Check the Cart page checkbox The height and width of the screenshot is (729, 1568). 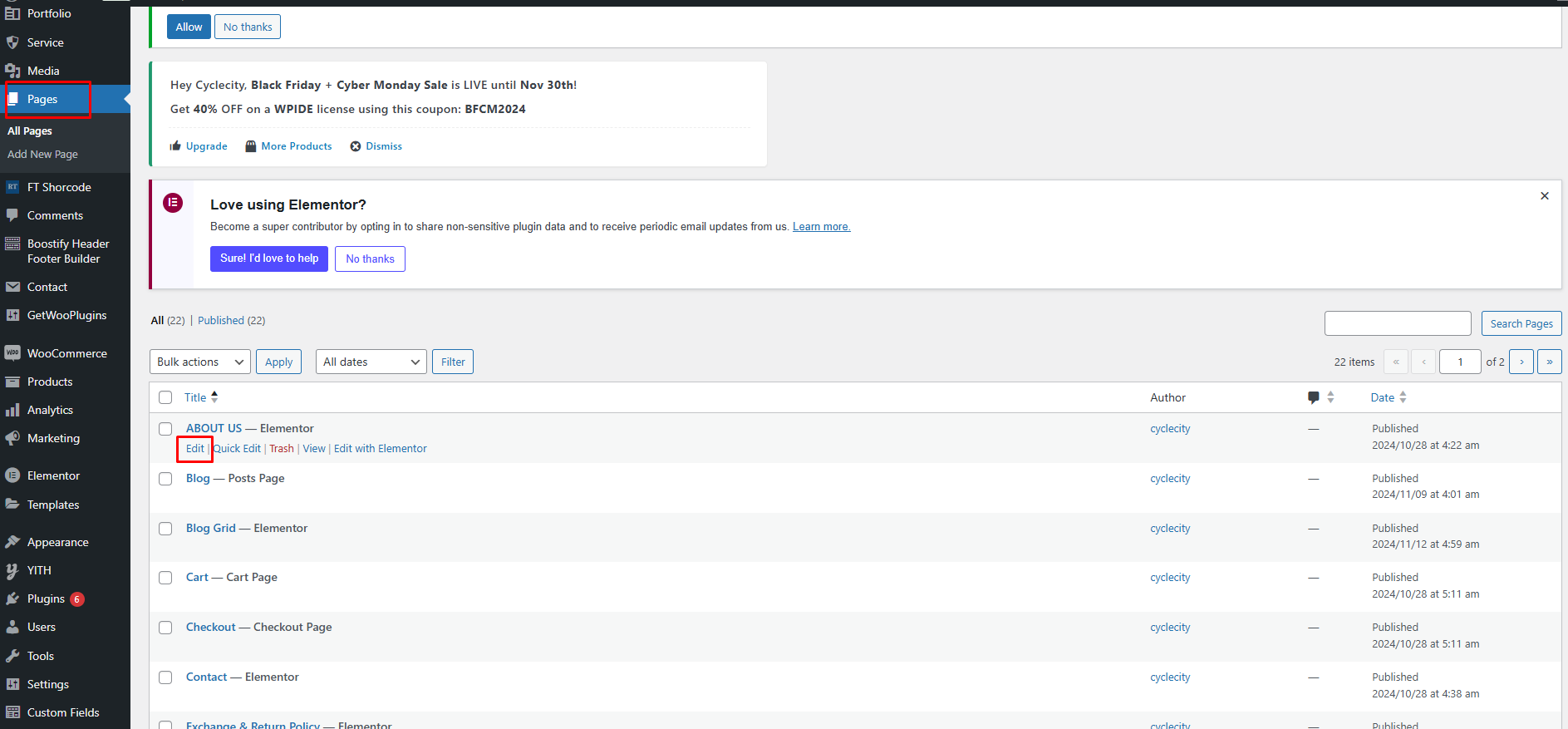(x=165, y=578)
